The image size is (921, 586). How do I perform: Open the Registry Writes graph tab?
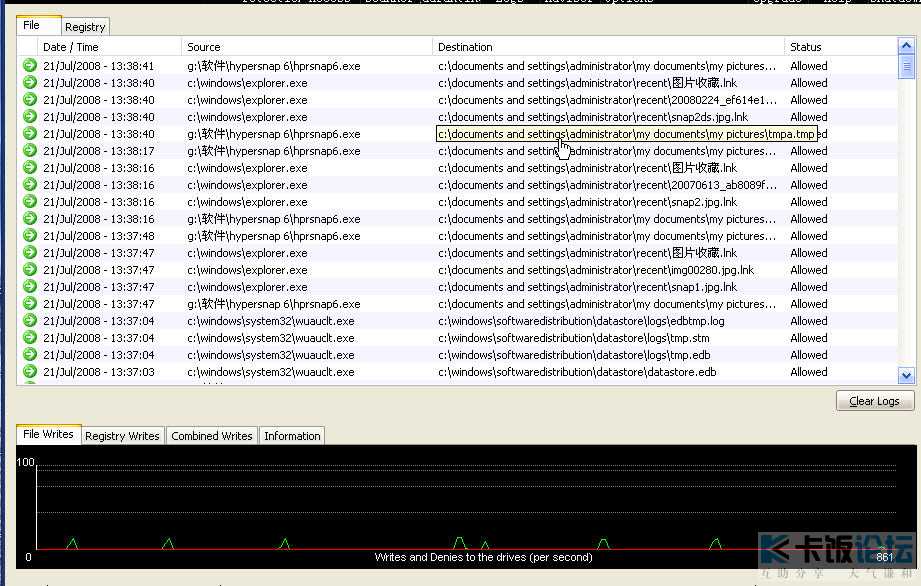coord(122,436)
